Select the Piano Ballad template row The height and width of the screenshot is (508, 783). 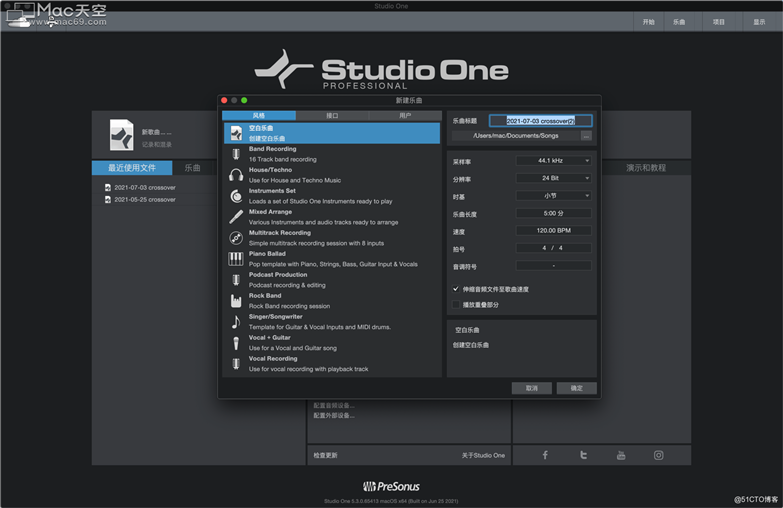332,259
